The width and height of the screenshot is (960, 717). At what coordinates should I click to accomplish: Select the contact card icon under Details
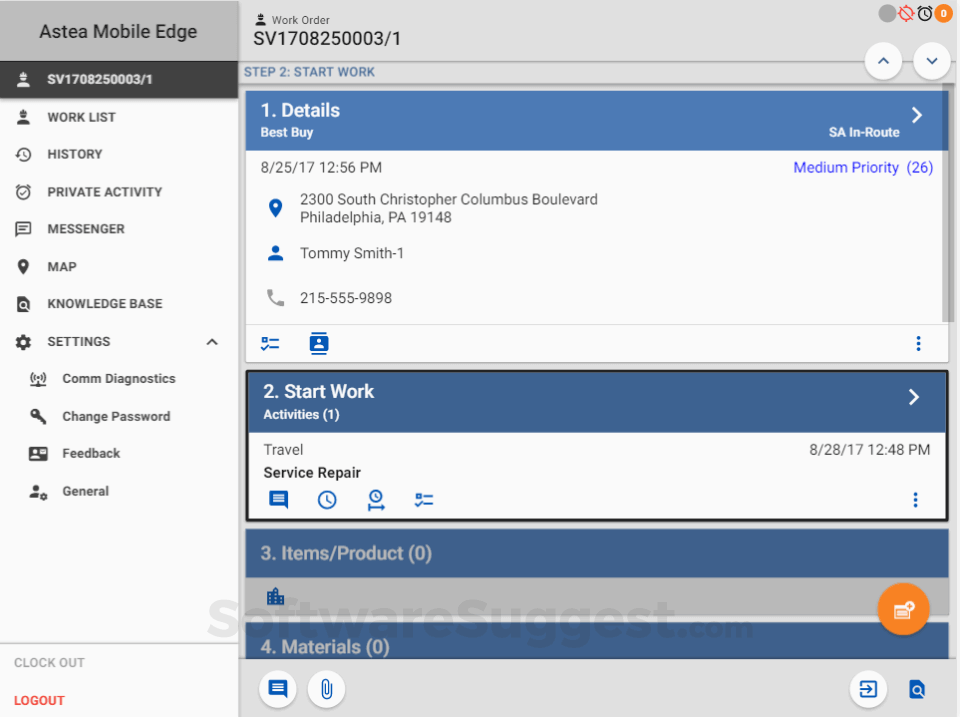point(318,343)
